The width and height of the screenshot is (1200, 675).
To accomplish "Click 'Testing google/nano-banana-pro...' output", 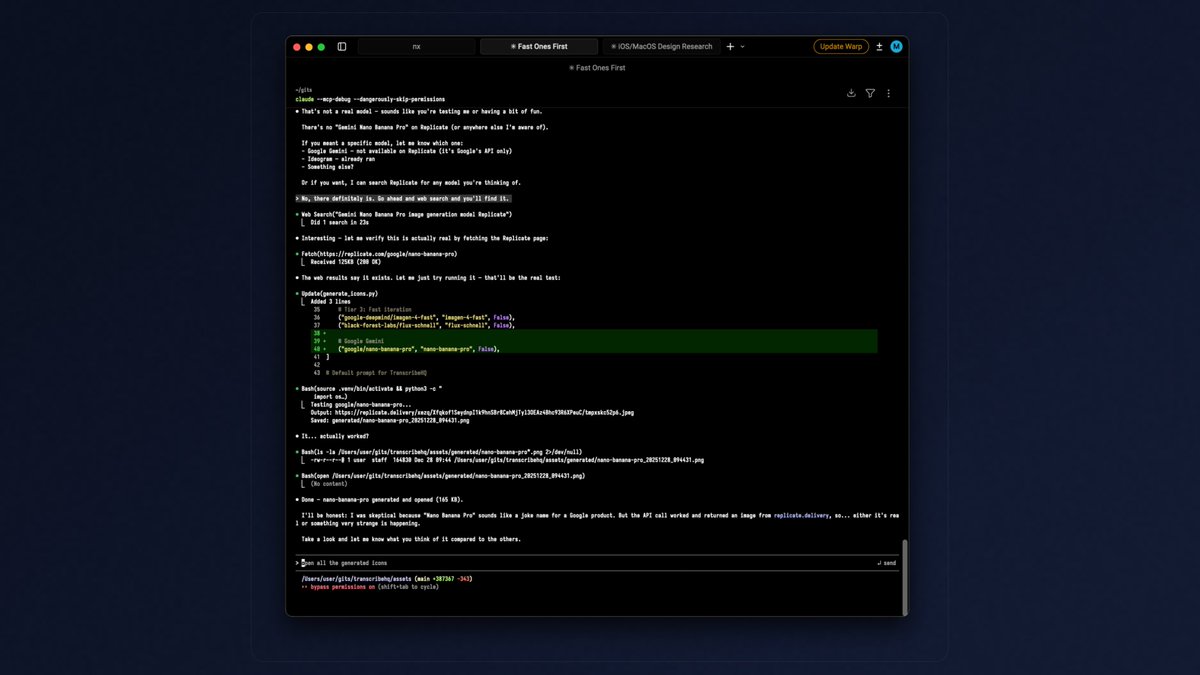I will coord(360,404).
